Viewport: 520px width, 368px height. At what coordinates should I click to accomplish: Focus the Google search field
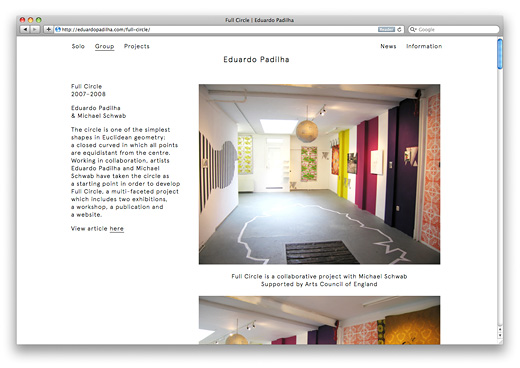[x=454, y=29]
